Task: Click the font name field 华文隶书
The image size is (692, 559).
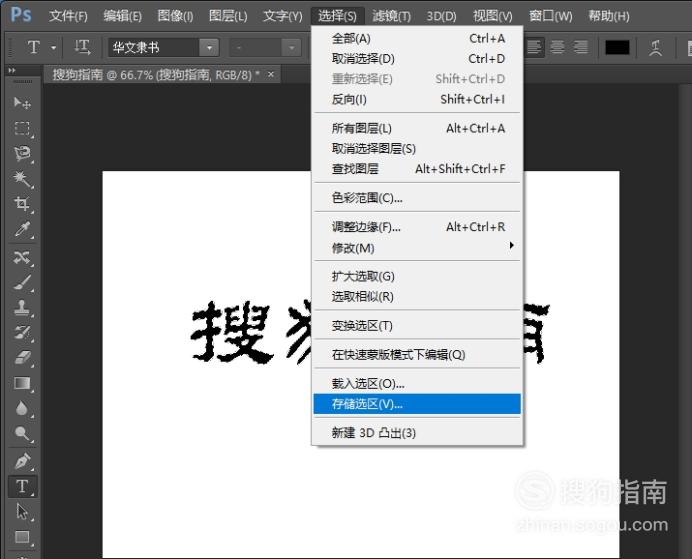Action: pos(154,47)
